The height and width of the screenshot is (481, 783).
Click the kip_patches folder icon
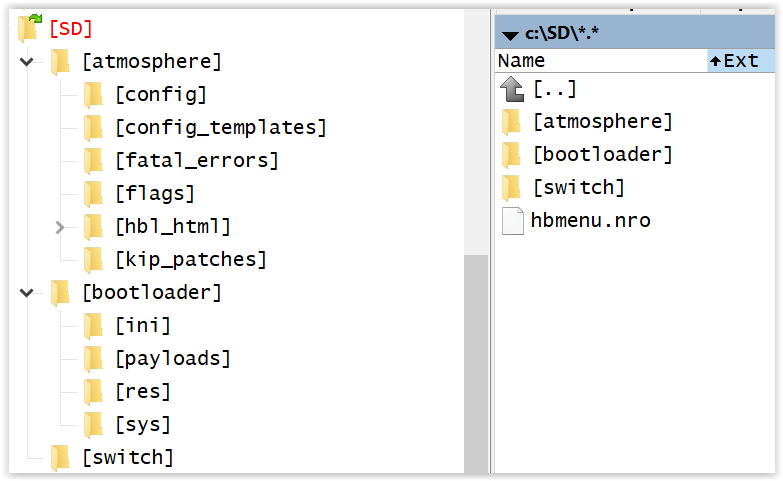(x=93, y=260)
